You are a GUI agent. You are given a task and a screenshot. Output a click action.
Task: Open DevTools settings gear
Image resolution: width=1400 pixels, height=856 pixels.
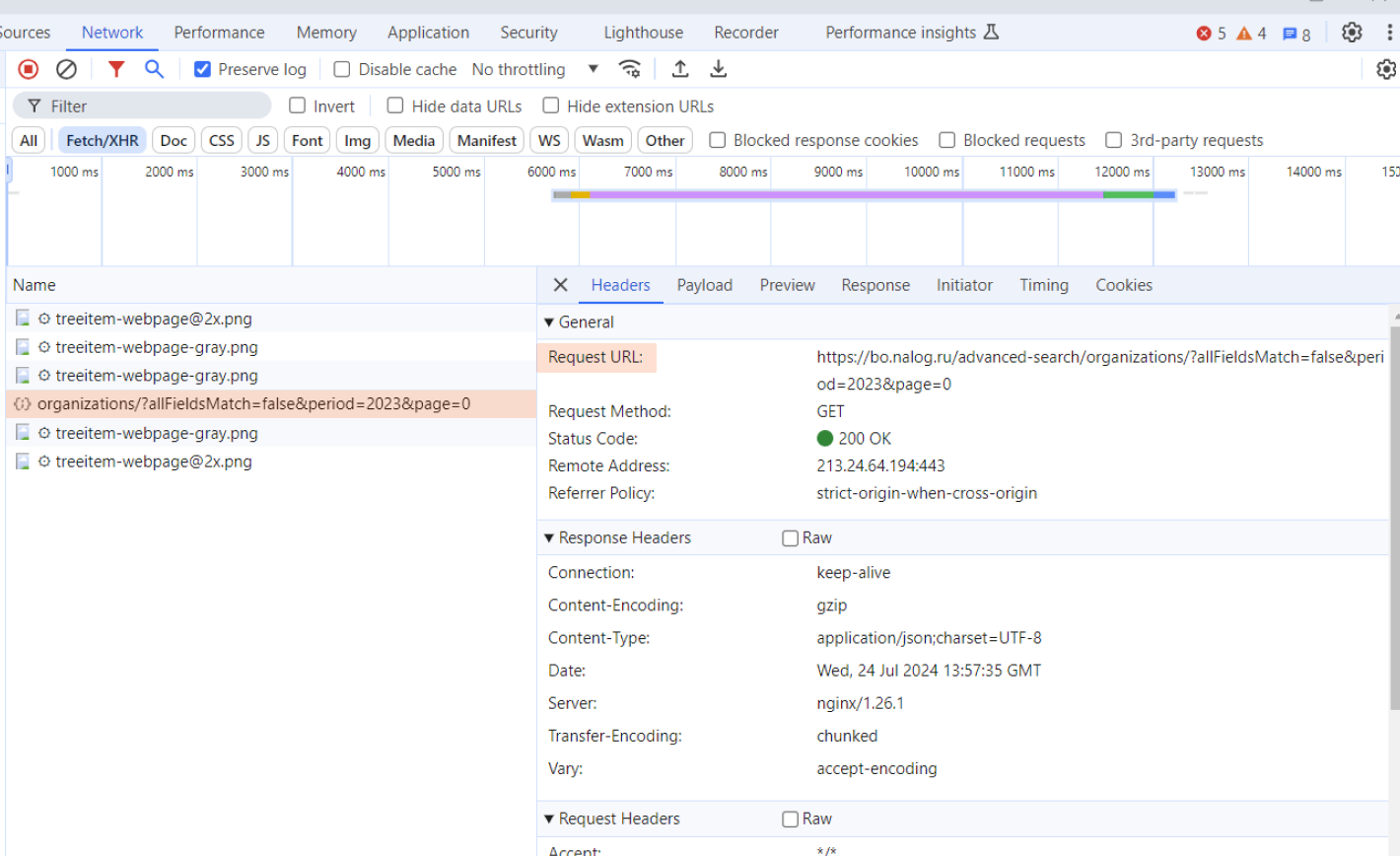click(x=1352, y=33)
